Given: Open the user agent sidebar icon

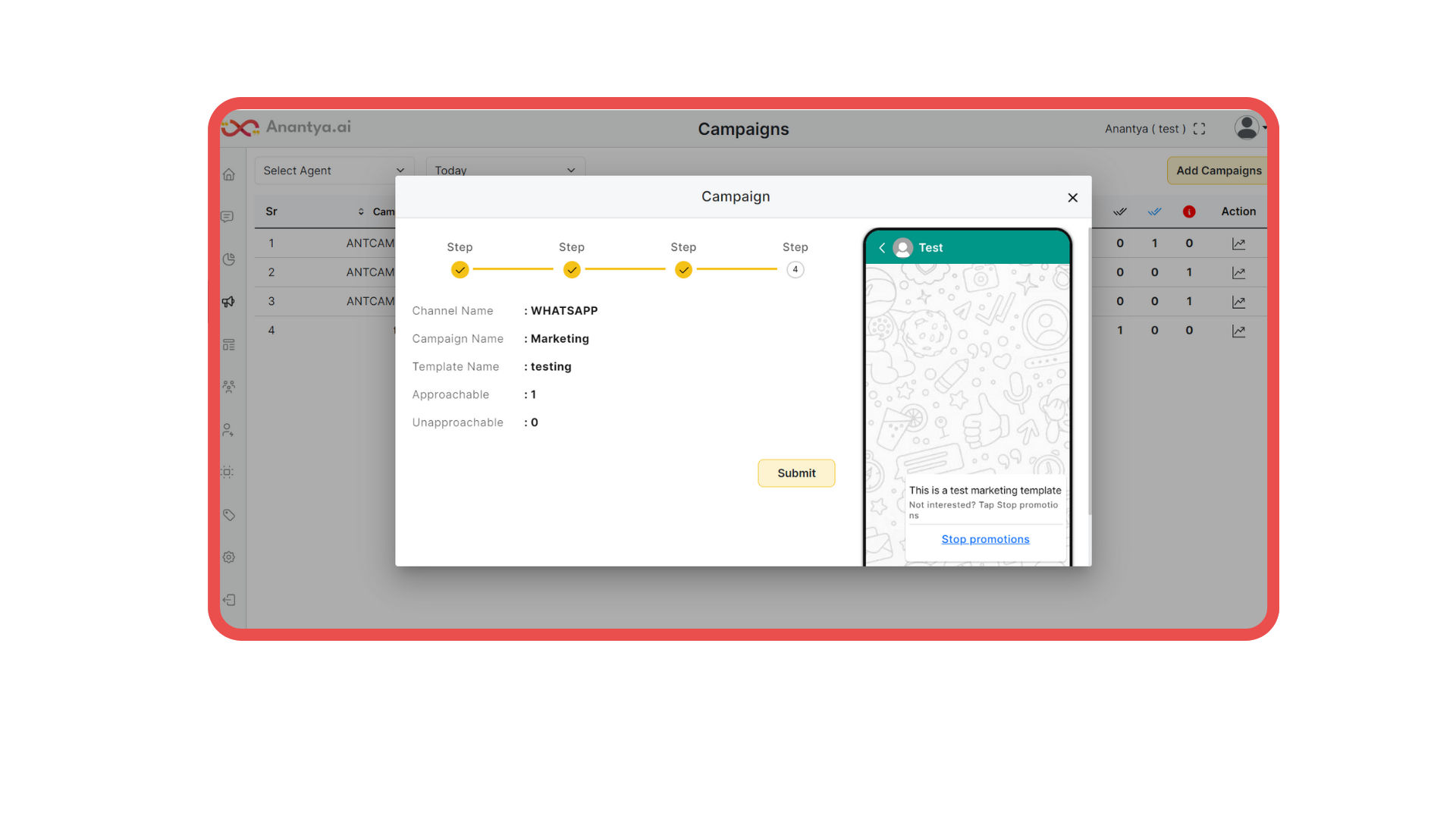Looking at the screenshot, I should click(x=228, y=430).
